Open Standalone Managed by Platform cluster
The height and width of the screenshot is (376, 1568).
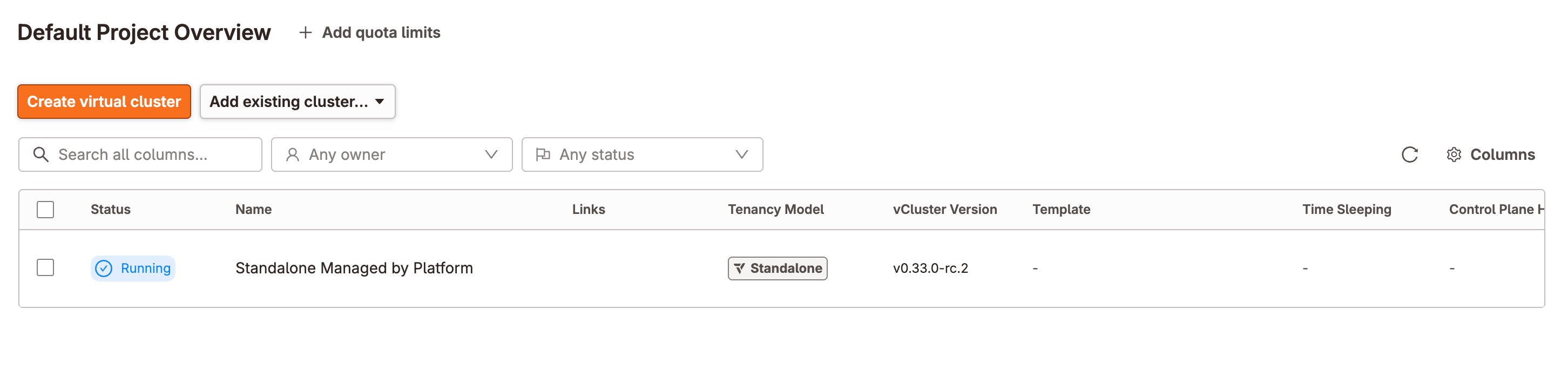tap(354, 268)
